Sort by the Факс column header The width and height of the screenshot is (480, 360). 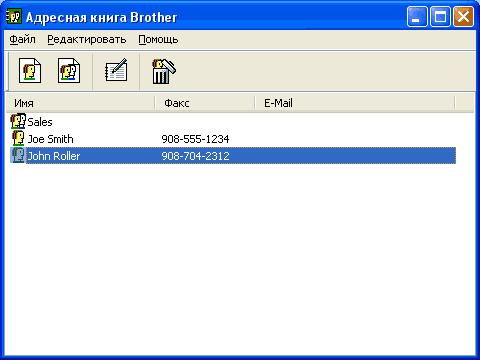point(205,103)
